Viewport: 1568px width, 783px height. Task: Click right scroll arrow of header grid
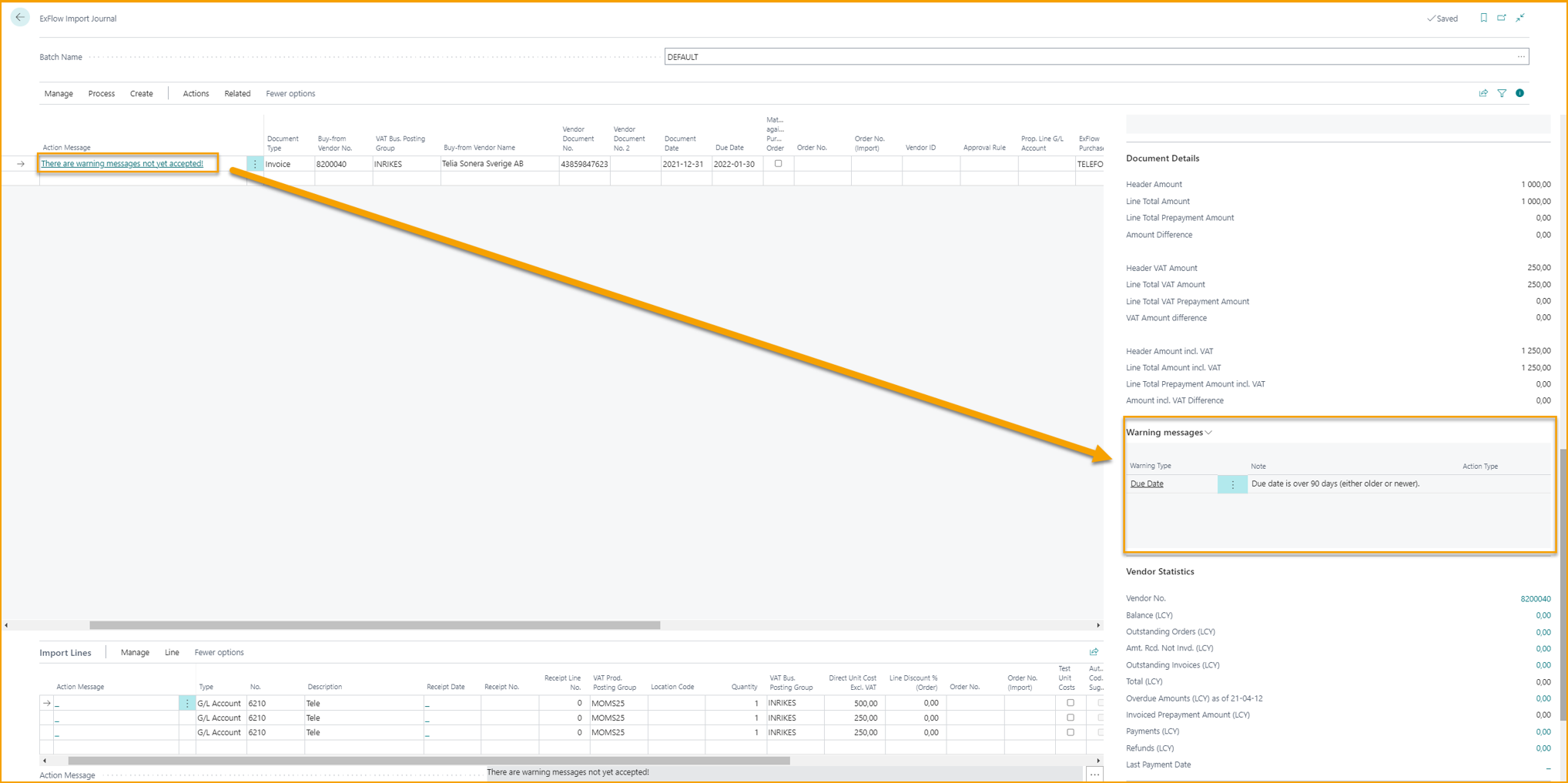(1098, 625)
